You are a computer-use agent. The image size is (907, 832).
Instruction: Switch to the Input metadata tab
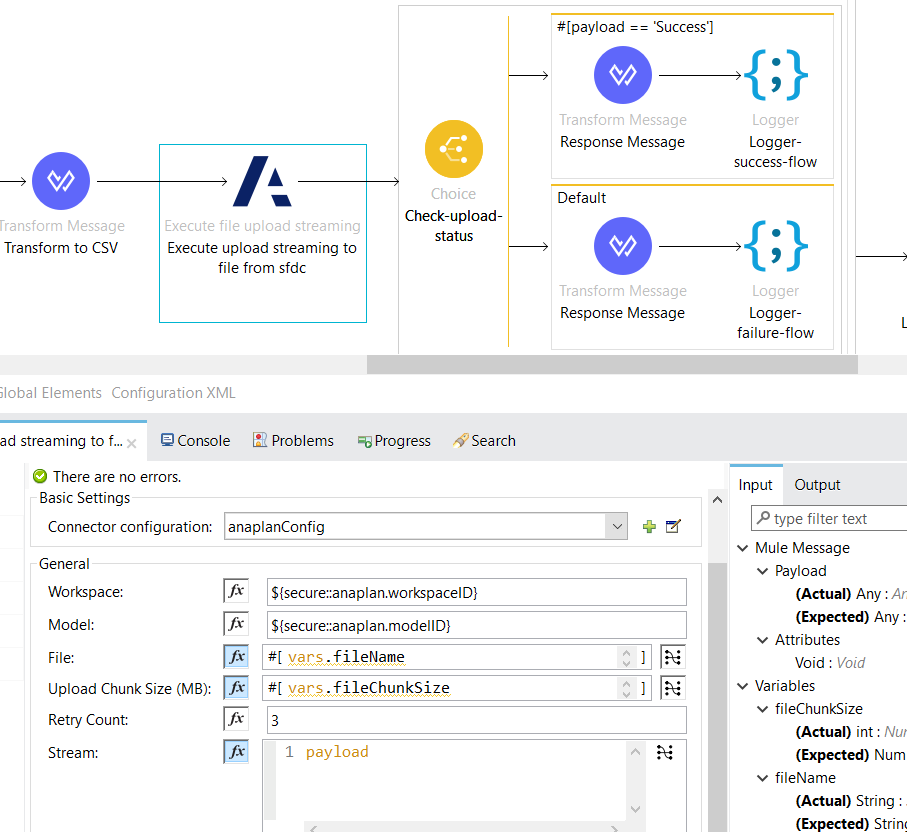tap(755, 485)
